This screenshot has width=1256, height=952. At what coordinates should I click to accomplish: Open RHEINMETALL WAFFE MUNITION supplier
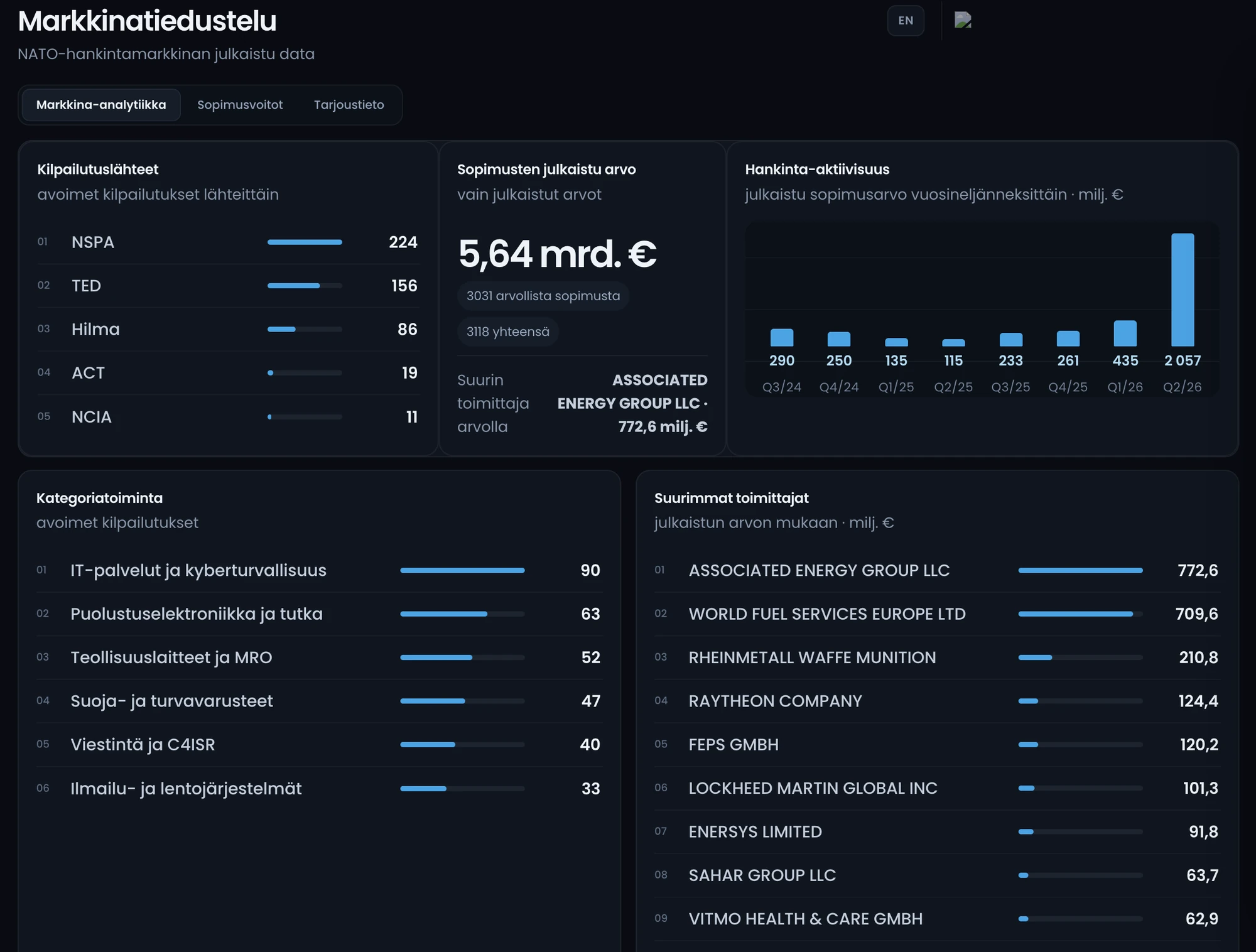point(812,657)
